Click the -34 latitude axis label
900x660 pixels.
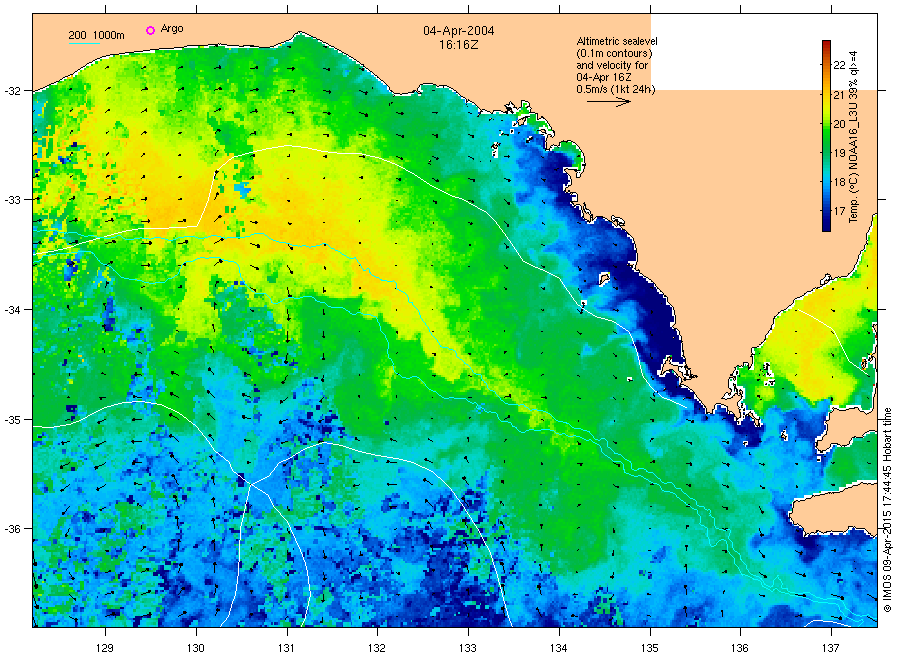pyautogui.click(x=11, y=310)
